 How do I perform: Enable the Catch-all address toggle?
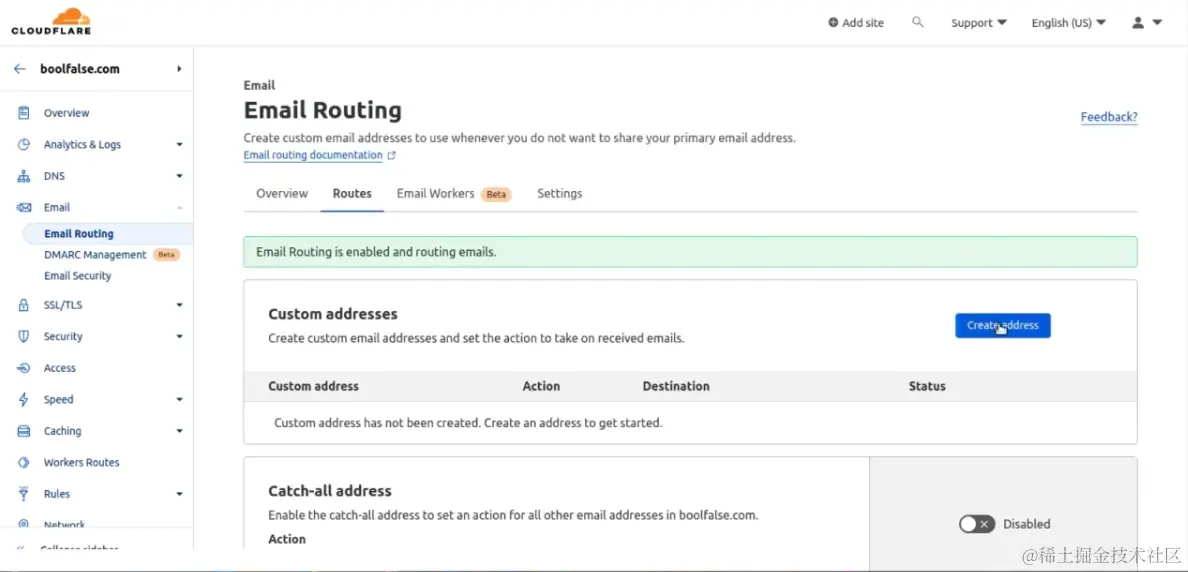tap(977, 524)
